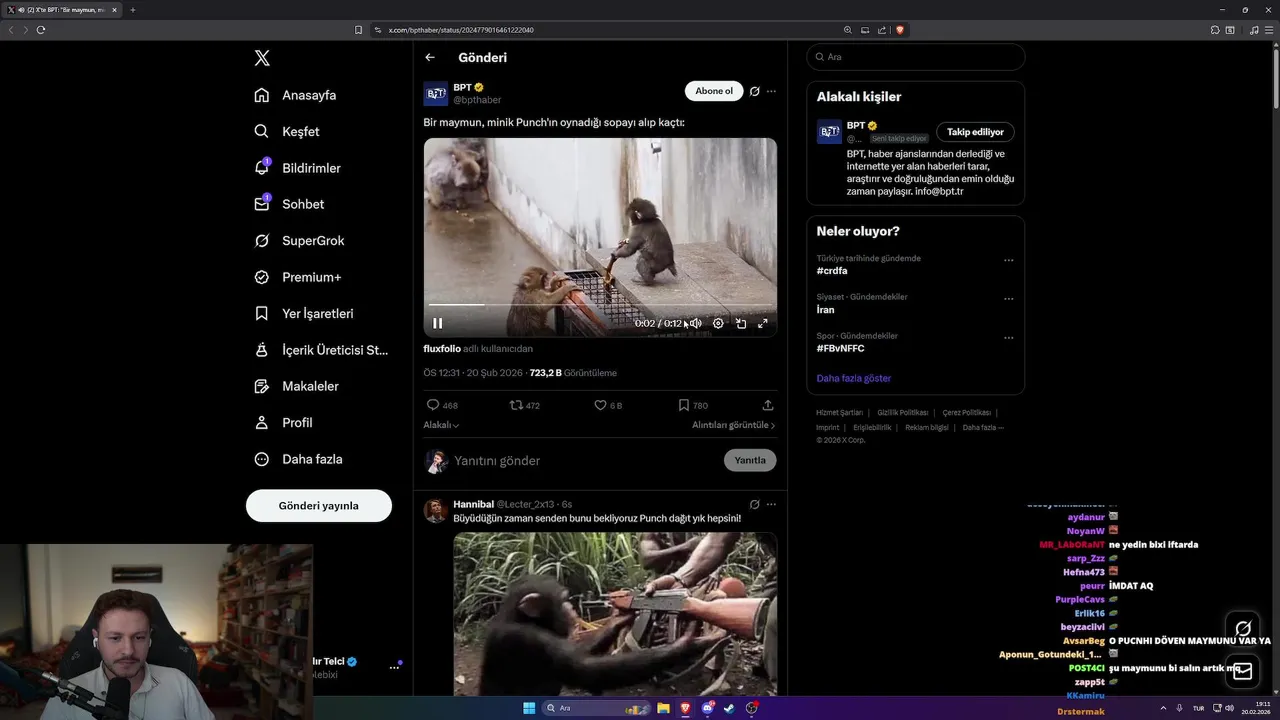Screen dimensions: 1280x720
Task: Open the Windows Start menu
Action: pyautogui.click(x=529, y=708)
